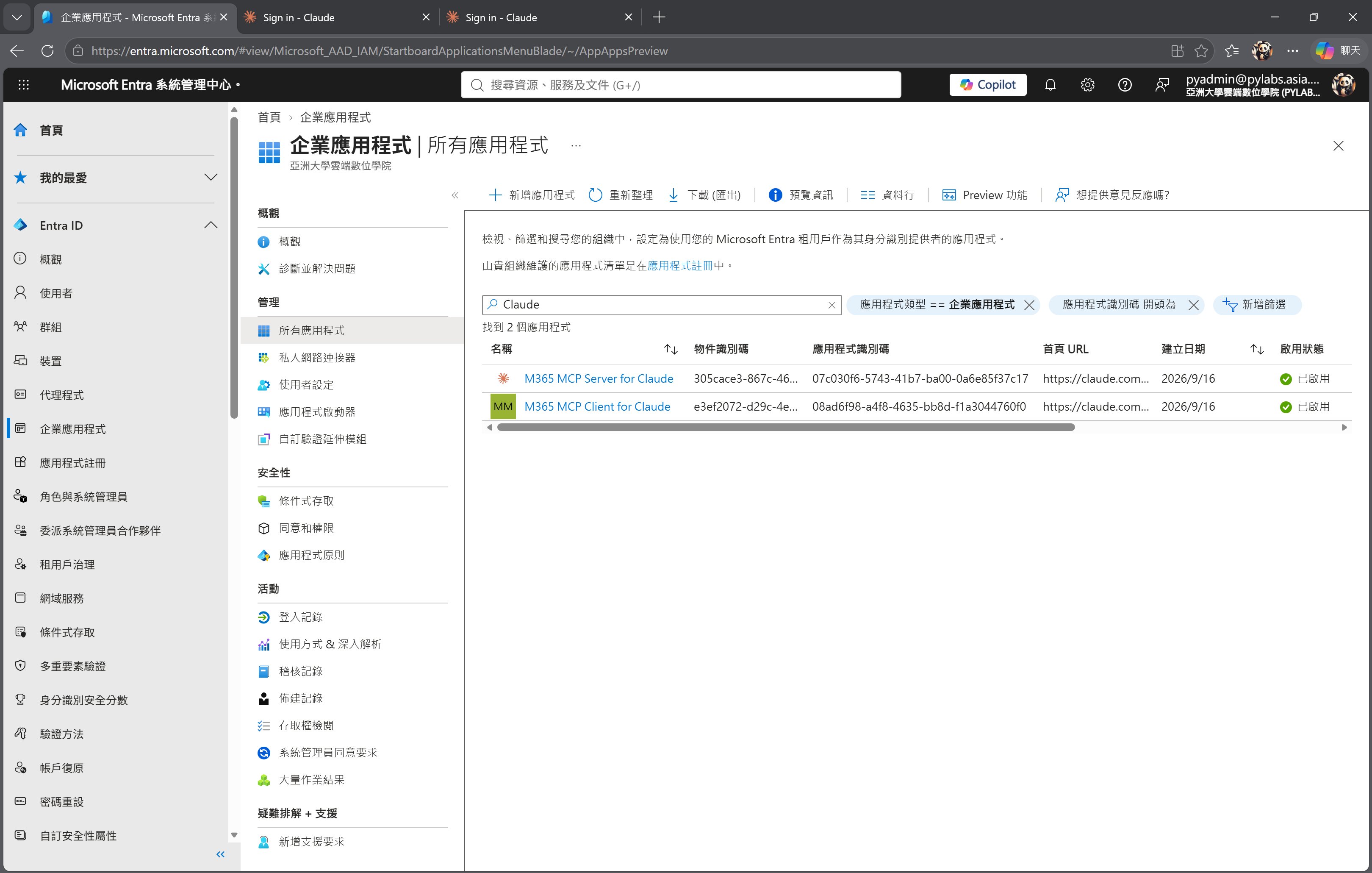1372x873 pixels.
Task: Click 新增應用程式 plus icon button
Action: point(531,195)
